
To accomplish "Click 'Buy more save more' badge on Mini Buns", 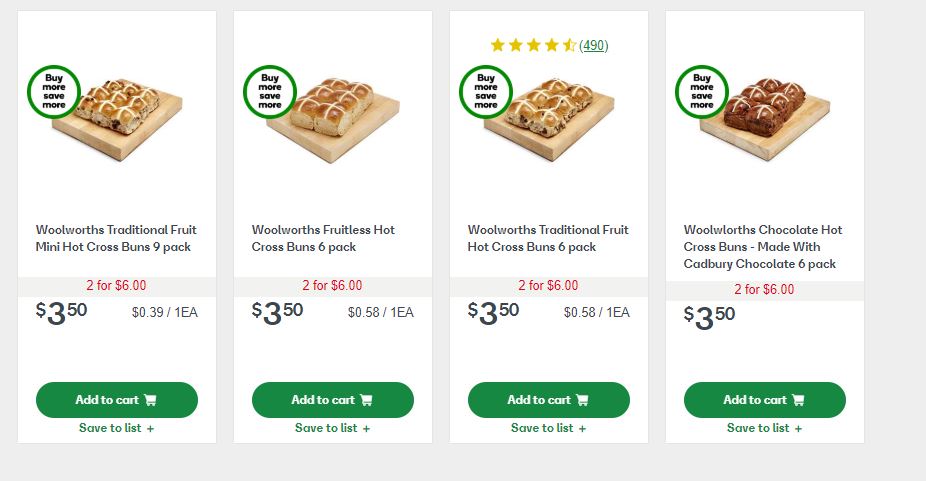I will [x=53, y=92].
